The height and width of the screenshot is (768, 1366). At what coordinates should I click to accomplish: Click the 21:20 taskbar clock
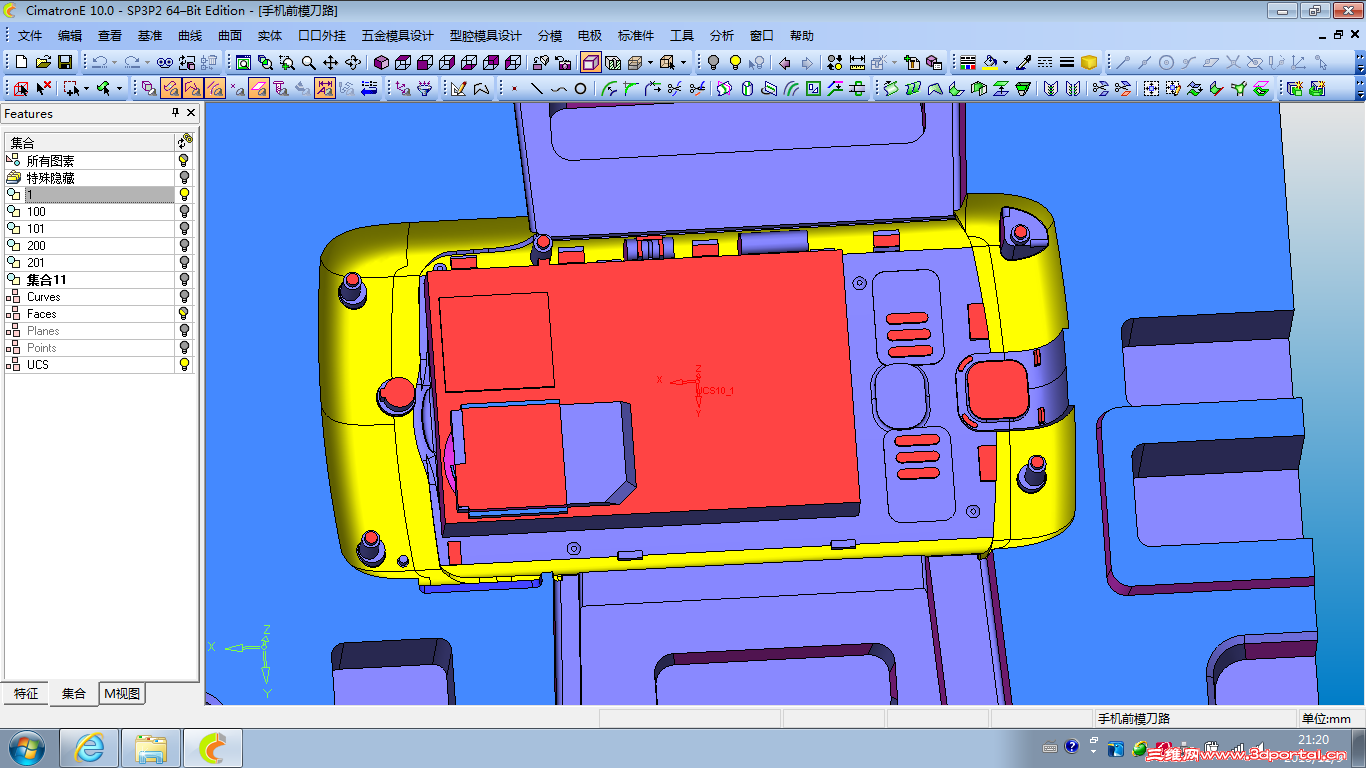pos(1313,740)
